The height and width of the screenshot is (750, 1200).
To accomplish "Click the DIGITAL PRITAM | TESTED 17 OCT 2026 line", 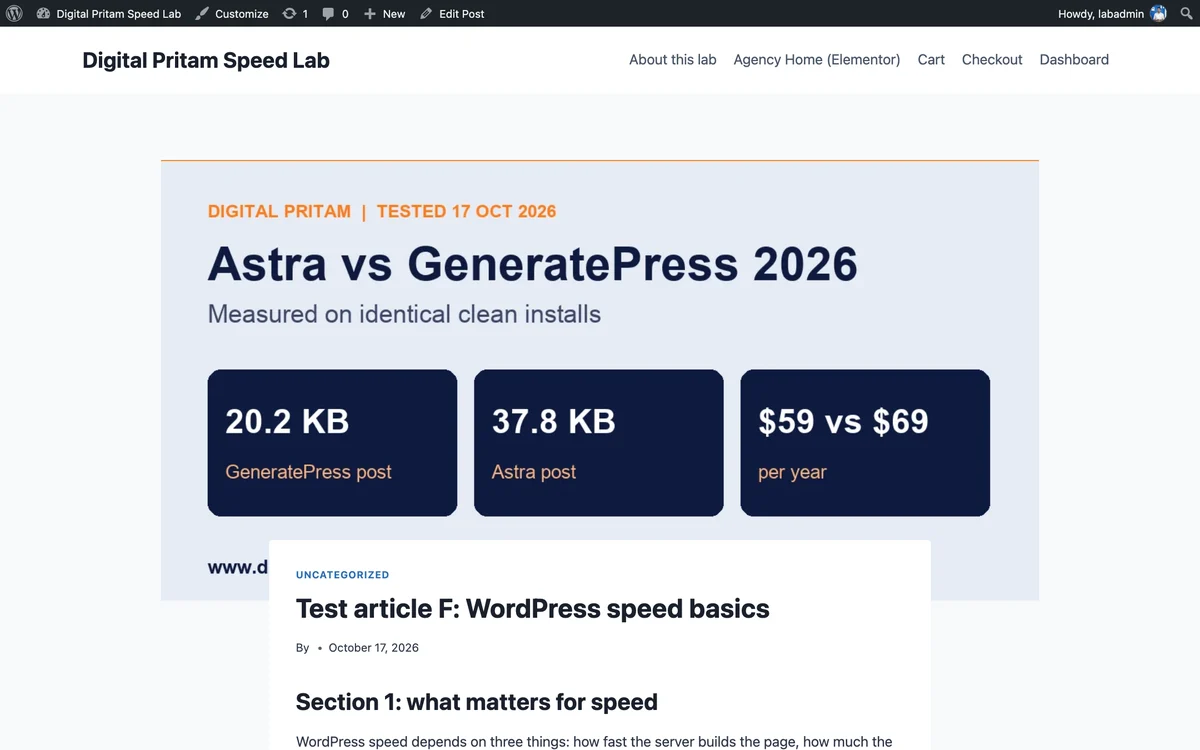I will pos(382,212).
